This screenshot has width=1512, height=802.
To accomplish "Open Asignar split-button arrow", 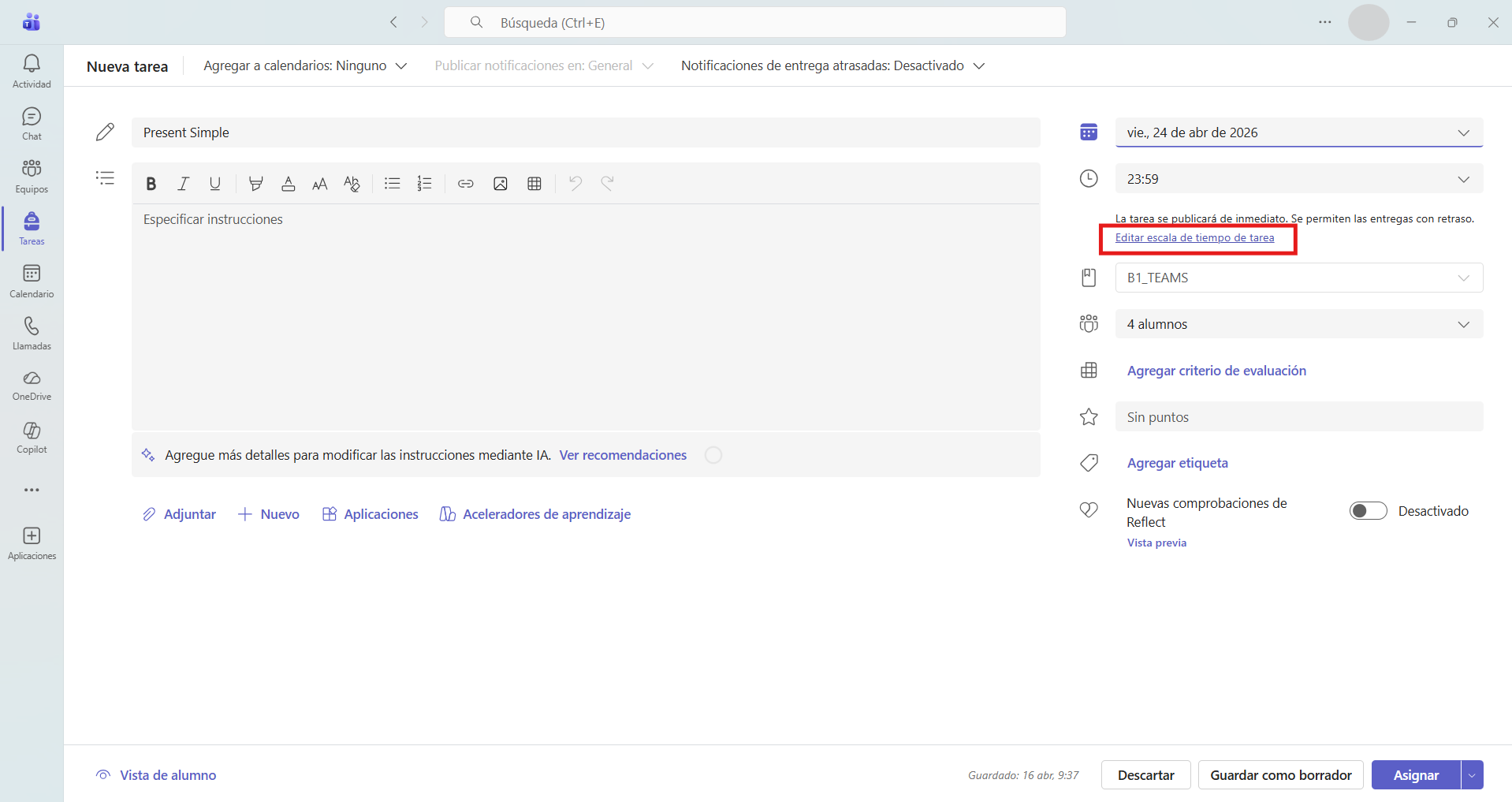I will [x=1472, y=775].
